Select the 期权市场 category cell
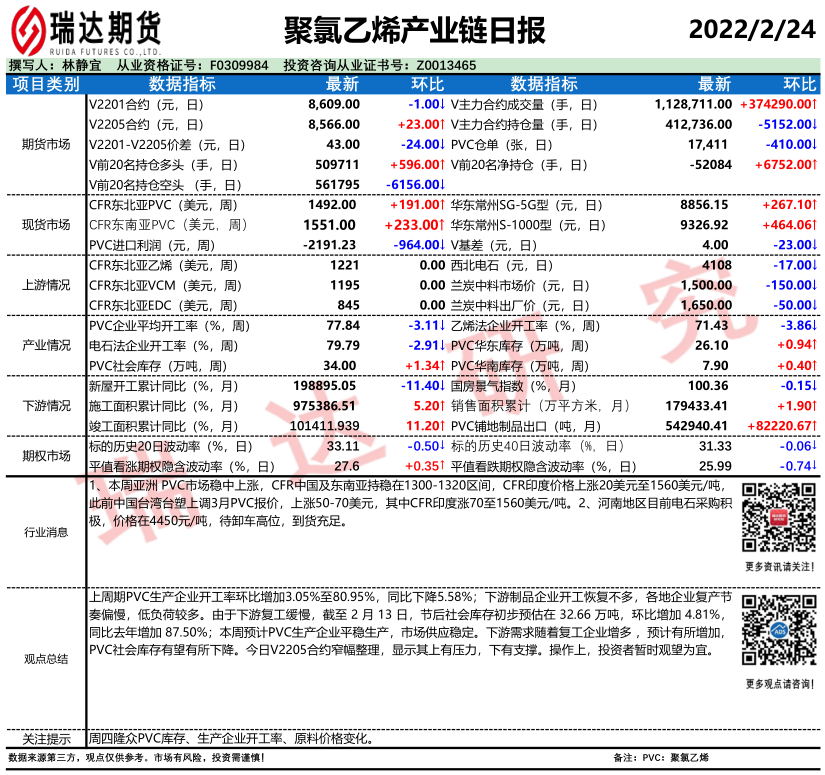 [x=46, y=456]
